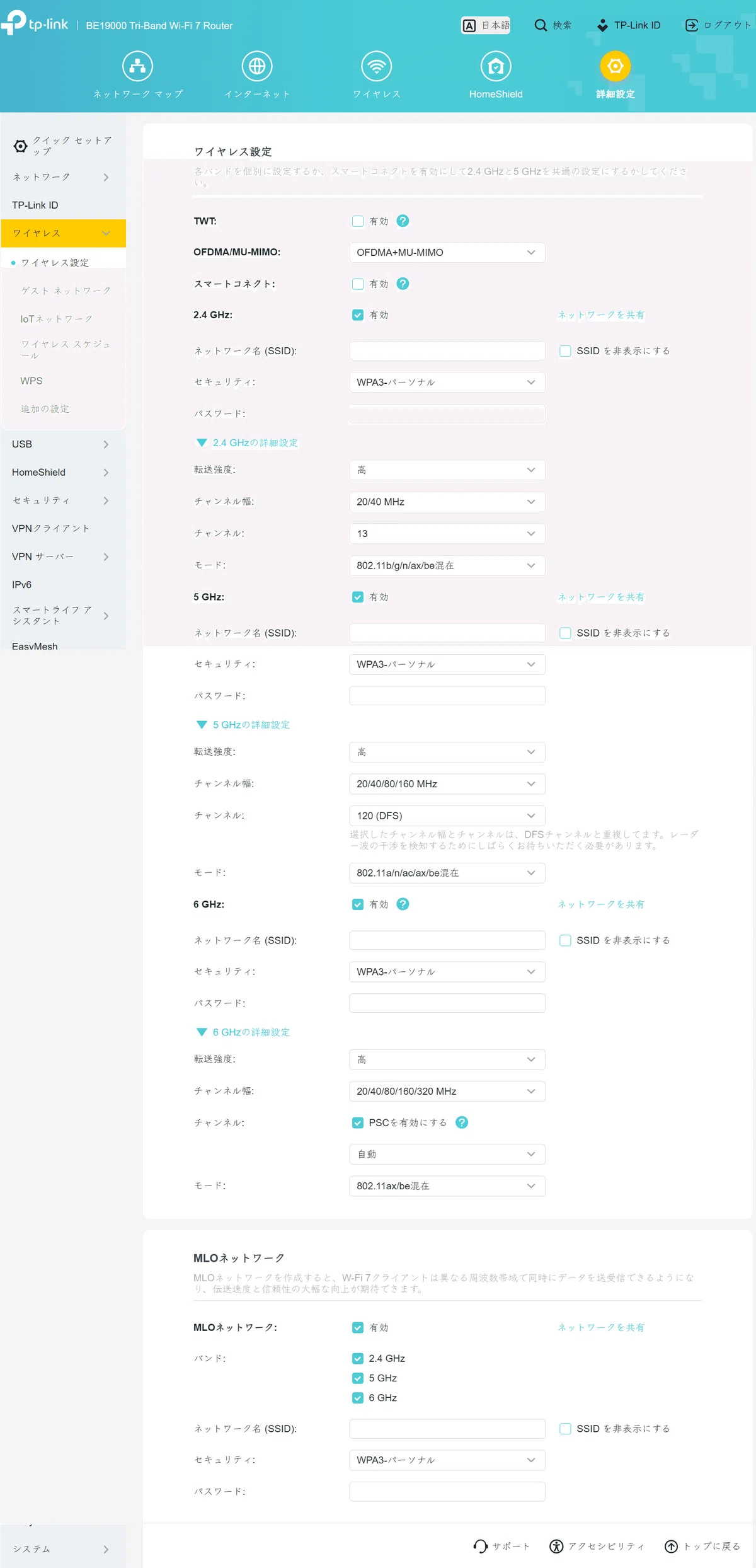Screen dimensions: 756x1568
Task: Open the インターネット globe icon
Action: [x=257, y=66]
